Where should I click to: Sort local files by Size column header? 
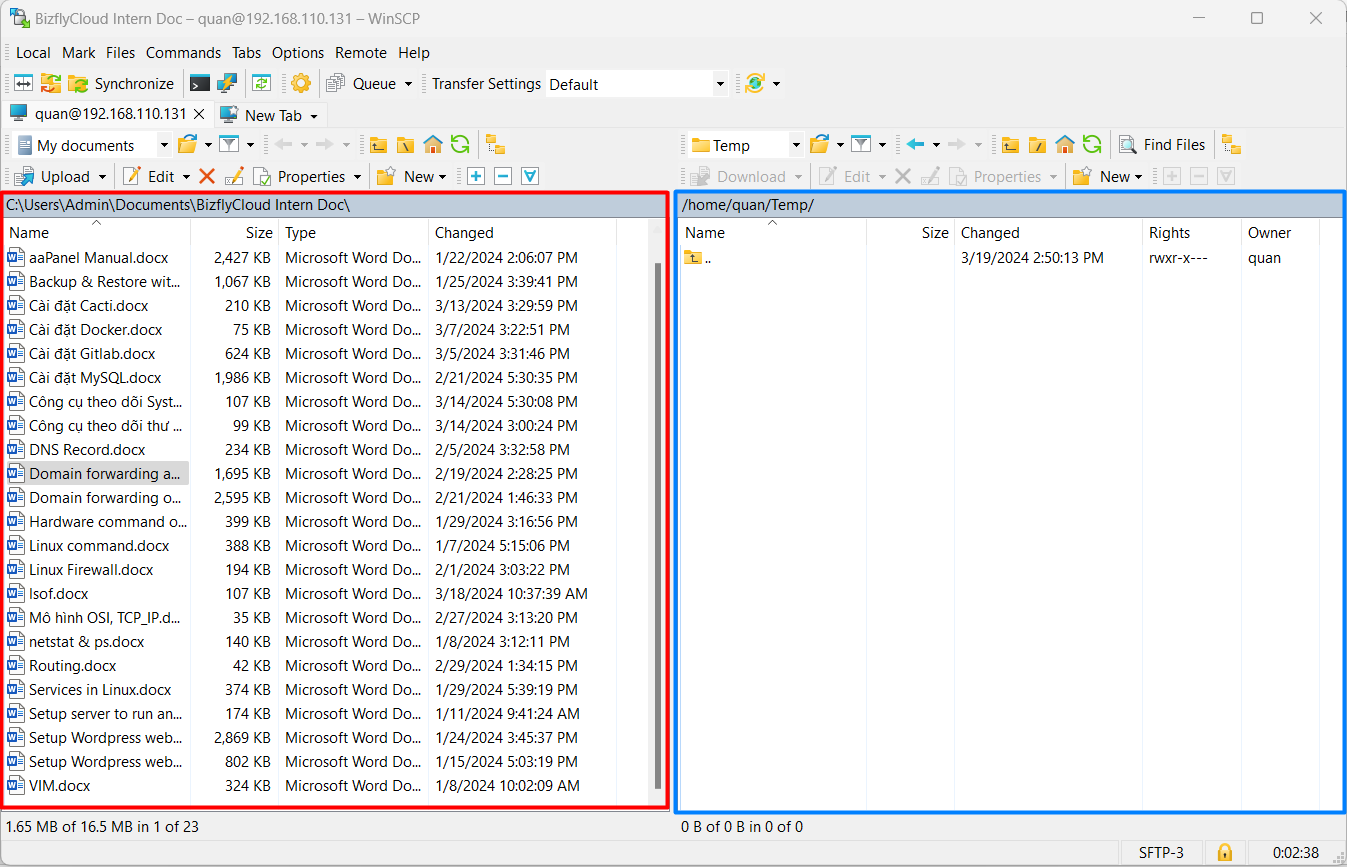click(x=234, y=233)
